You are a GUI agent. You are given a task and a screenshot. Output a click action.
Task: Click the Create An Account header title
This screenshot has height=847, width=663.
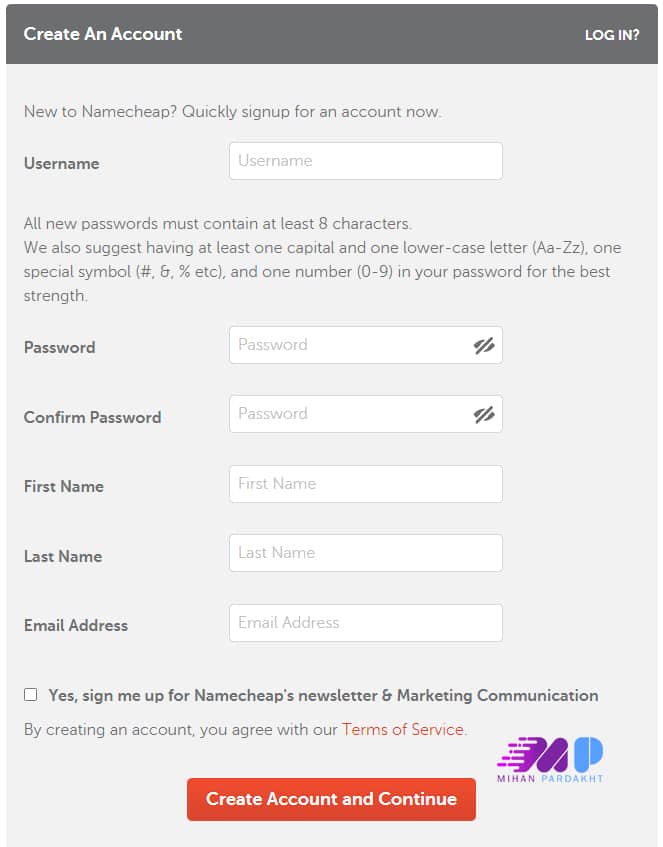tap(102, 34)
